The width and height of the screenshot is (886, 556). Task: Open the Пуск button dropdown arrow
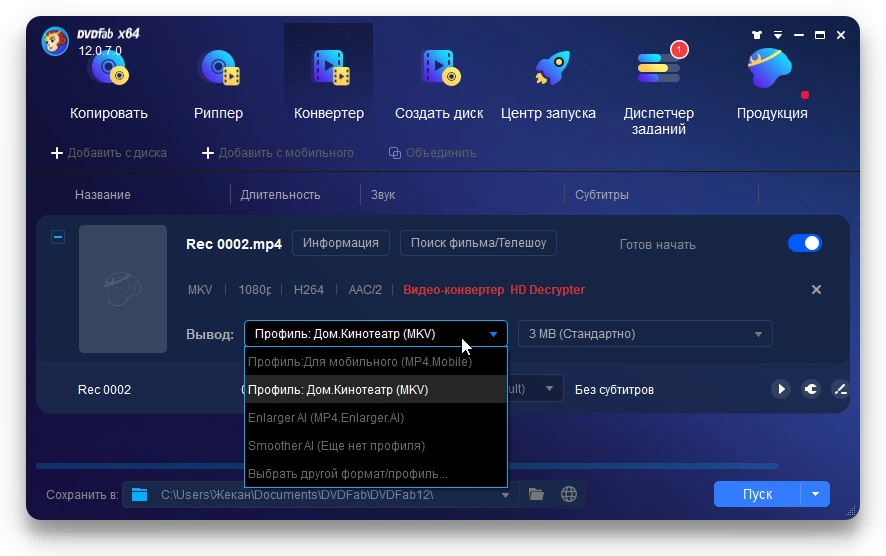tap(815, 494)
